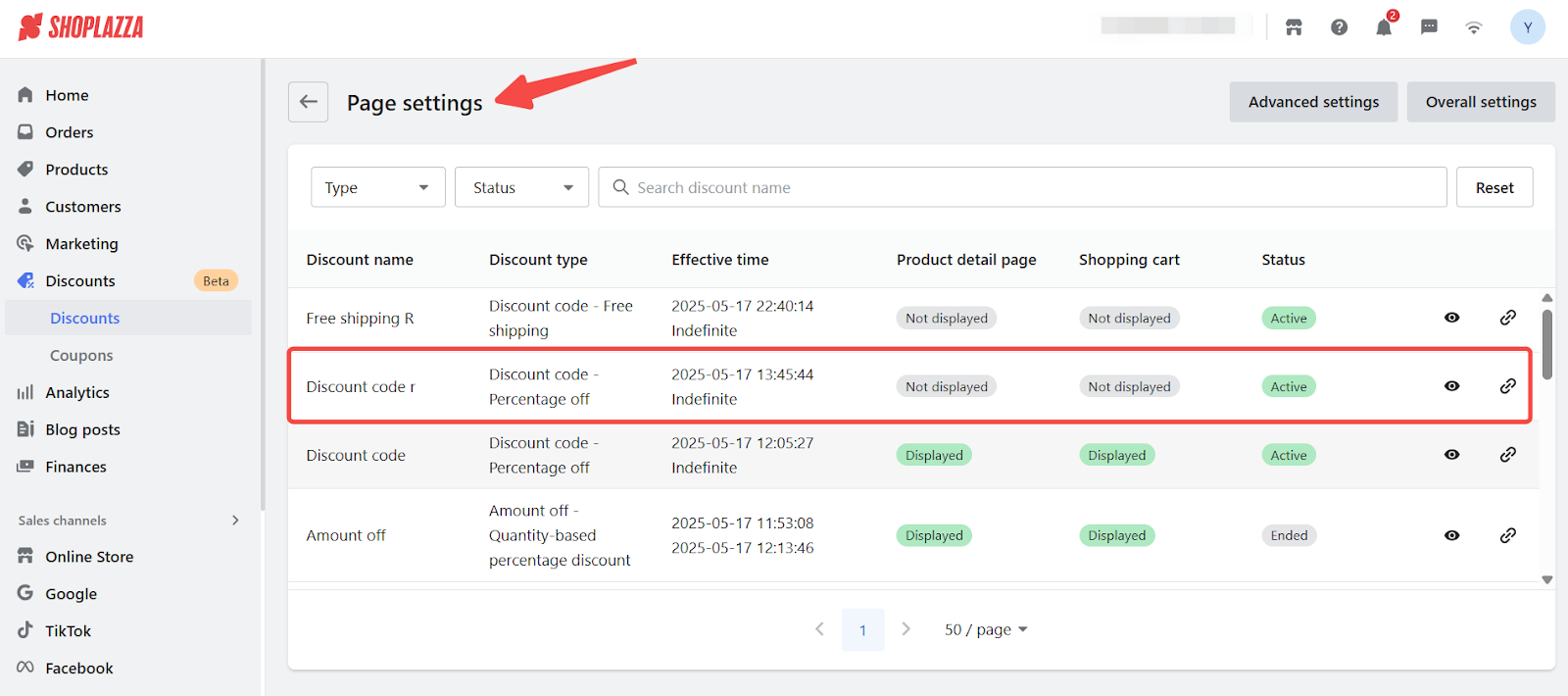The height and width of the screenshot is (696, 1568).
Task: Click the storefront icon in top bar
Action: (1294, 27)
